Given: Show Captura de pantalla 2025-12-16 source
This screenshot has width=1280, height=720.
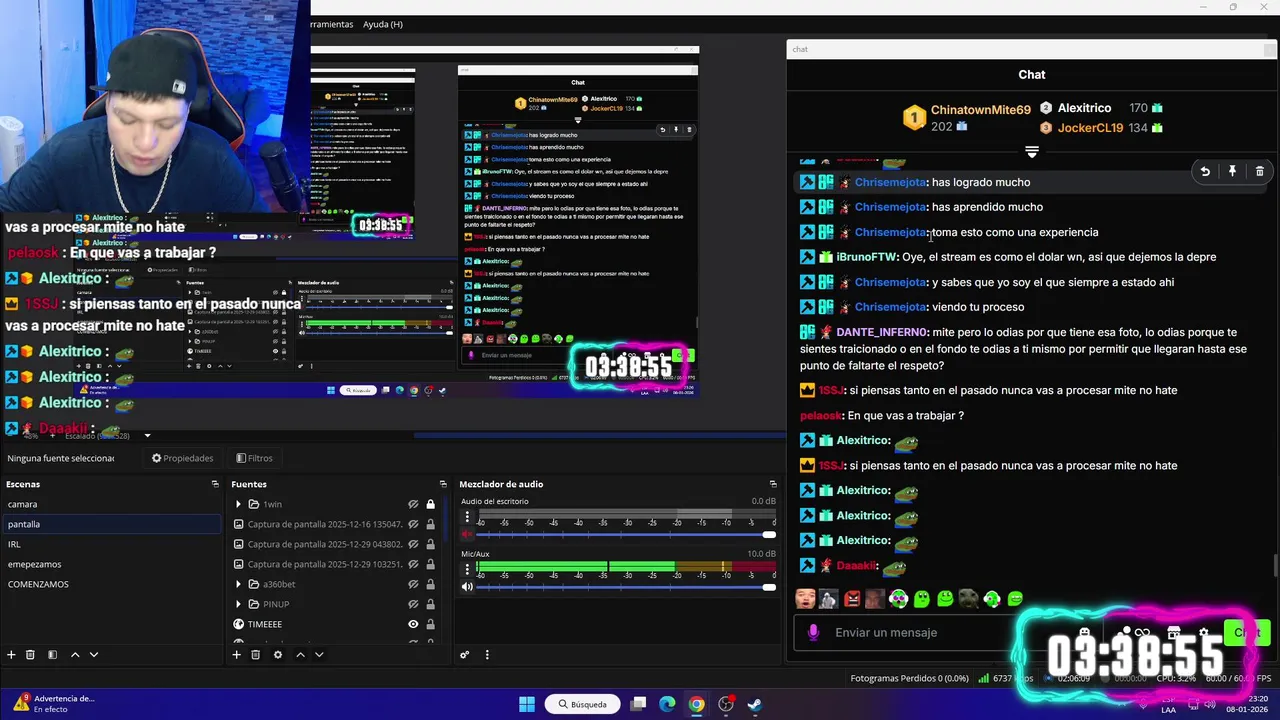Looking at the screenshot, I should point(413,524).
